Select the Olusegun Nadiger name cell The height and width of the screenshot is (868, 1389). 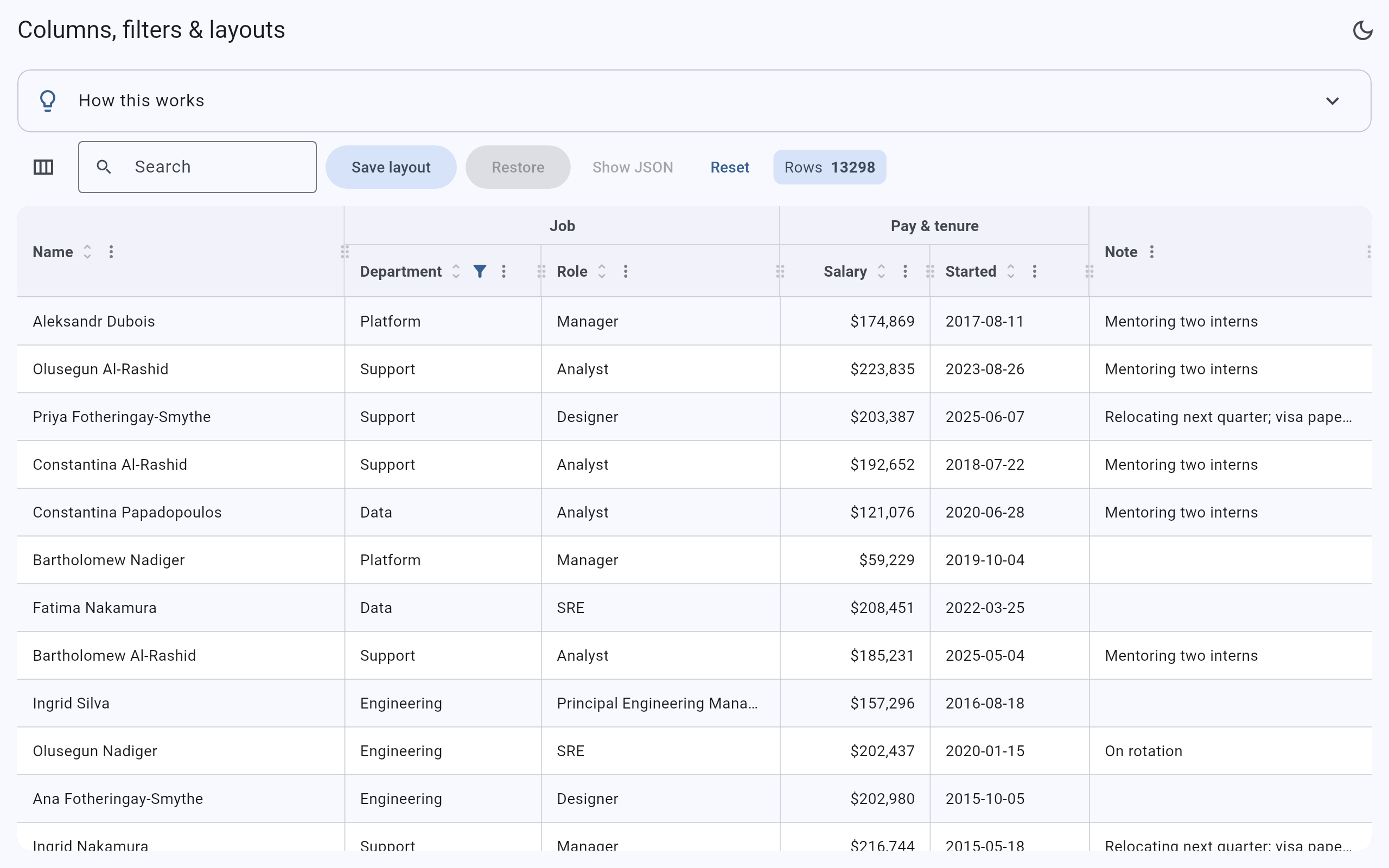pyautogui.click(x=181, y=751)
